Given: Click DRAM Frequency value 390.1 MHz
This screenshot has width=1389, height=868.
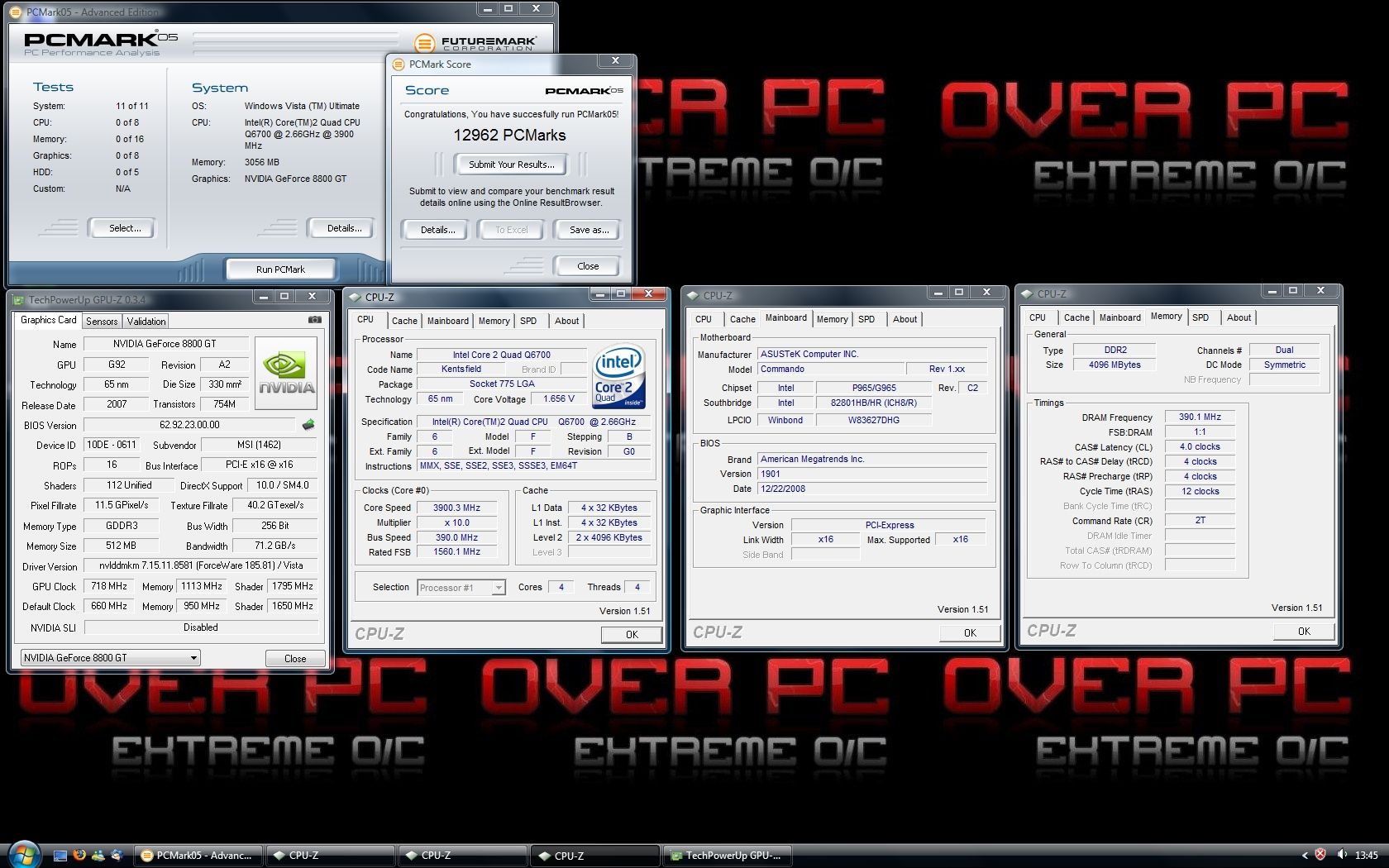Looking at the screenshot, I should [x=1200, y=417].
